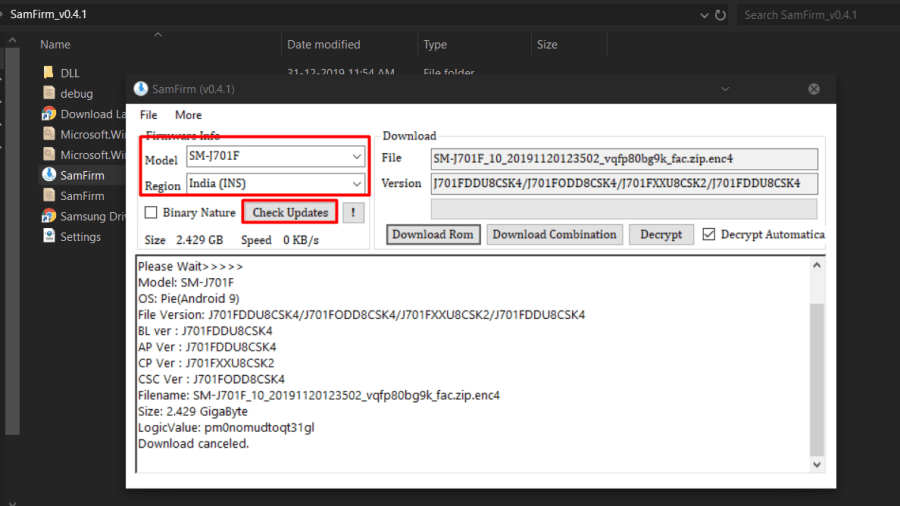Click the Version text field
The image size is (900, 506).
624,184
